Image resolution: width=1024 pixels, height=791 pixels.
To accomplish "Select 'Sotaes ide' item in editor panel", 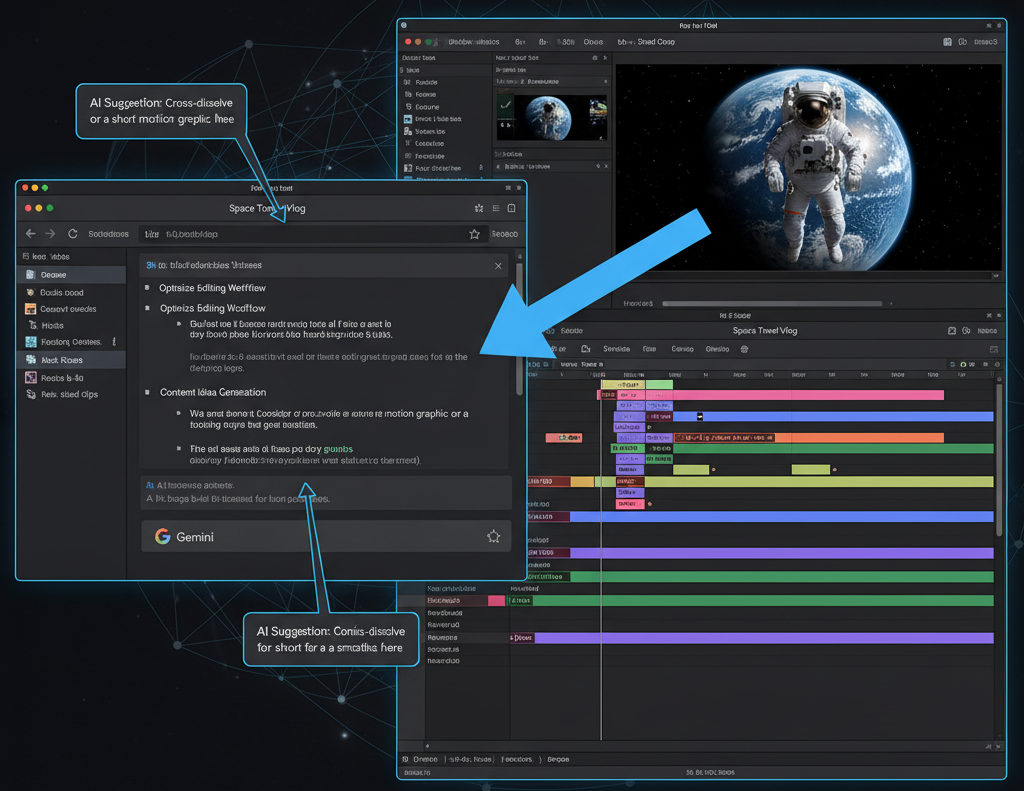I will tap(424, 131).
